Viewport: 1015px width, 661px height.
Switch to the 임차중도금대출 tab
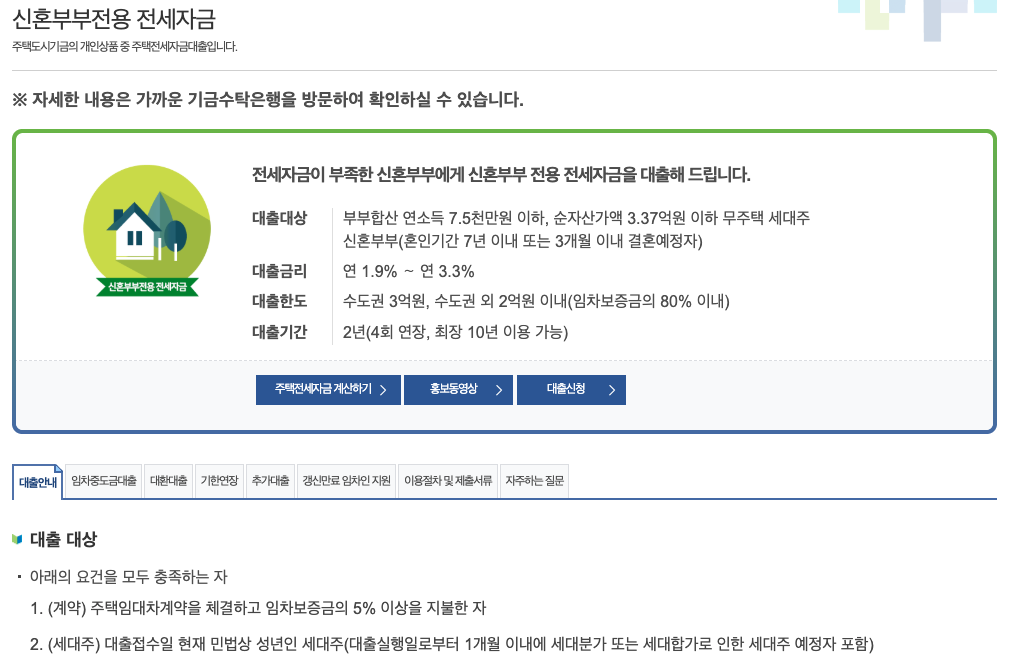(x=105, y=481)
